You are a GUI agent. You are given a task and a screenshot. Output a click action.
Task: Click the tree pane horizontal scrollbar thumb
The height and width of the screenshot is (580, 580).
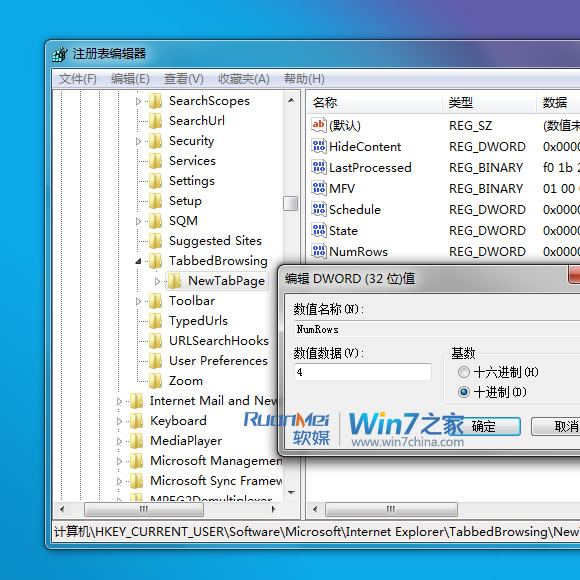point(144,509)
